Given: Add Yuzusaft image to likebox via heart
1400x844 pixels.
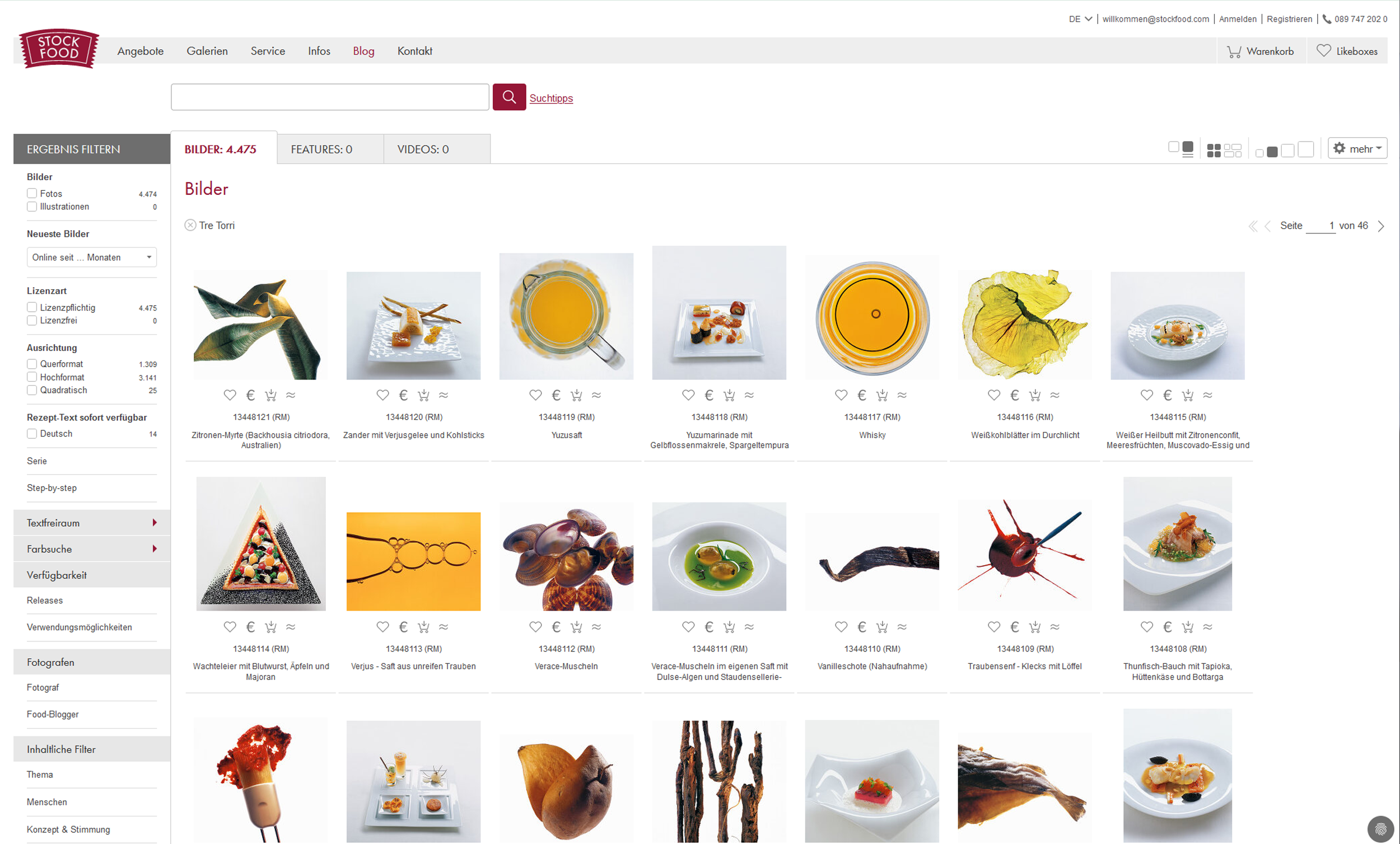Looking at the screenshot, I should [x=535, y=395].
